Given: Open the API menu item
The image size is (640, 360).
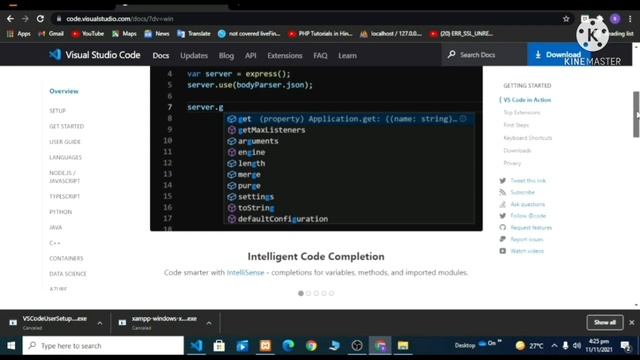Looking at the screenshot, I should [x=251, y=56].
